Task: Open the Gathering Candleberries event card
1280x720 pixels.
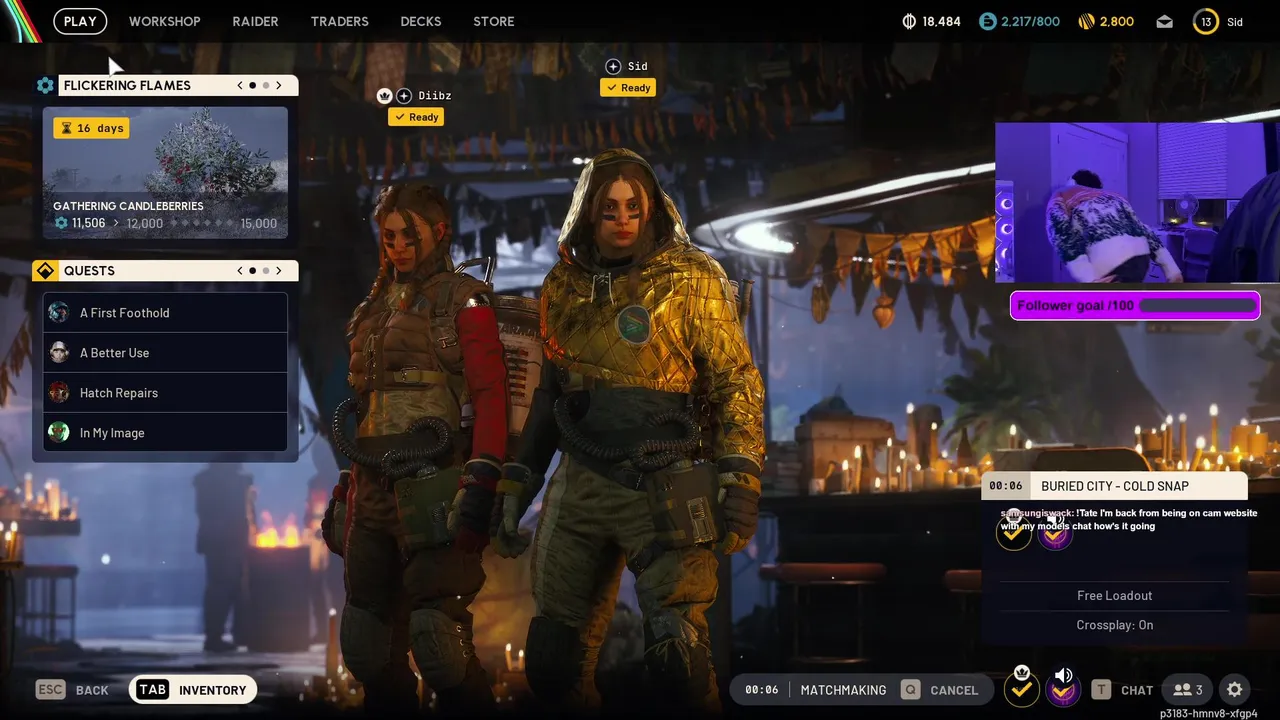Action: click(x=165, y=173)
